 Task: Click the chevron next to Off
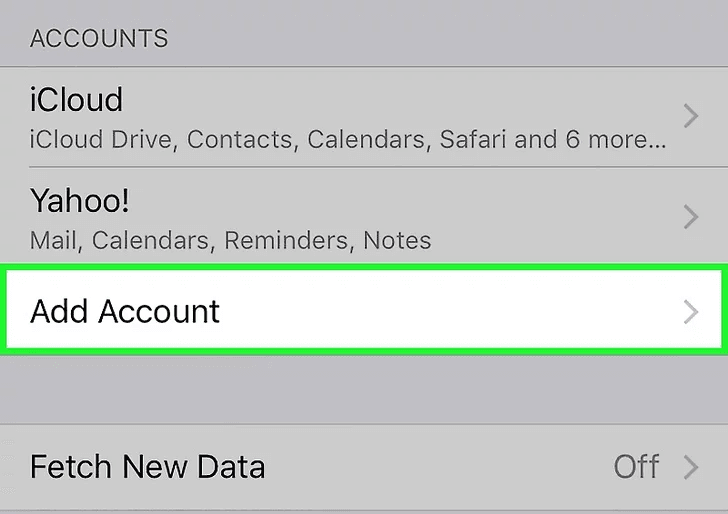[x=690, y=467]
